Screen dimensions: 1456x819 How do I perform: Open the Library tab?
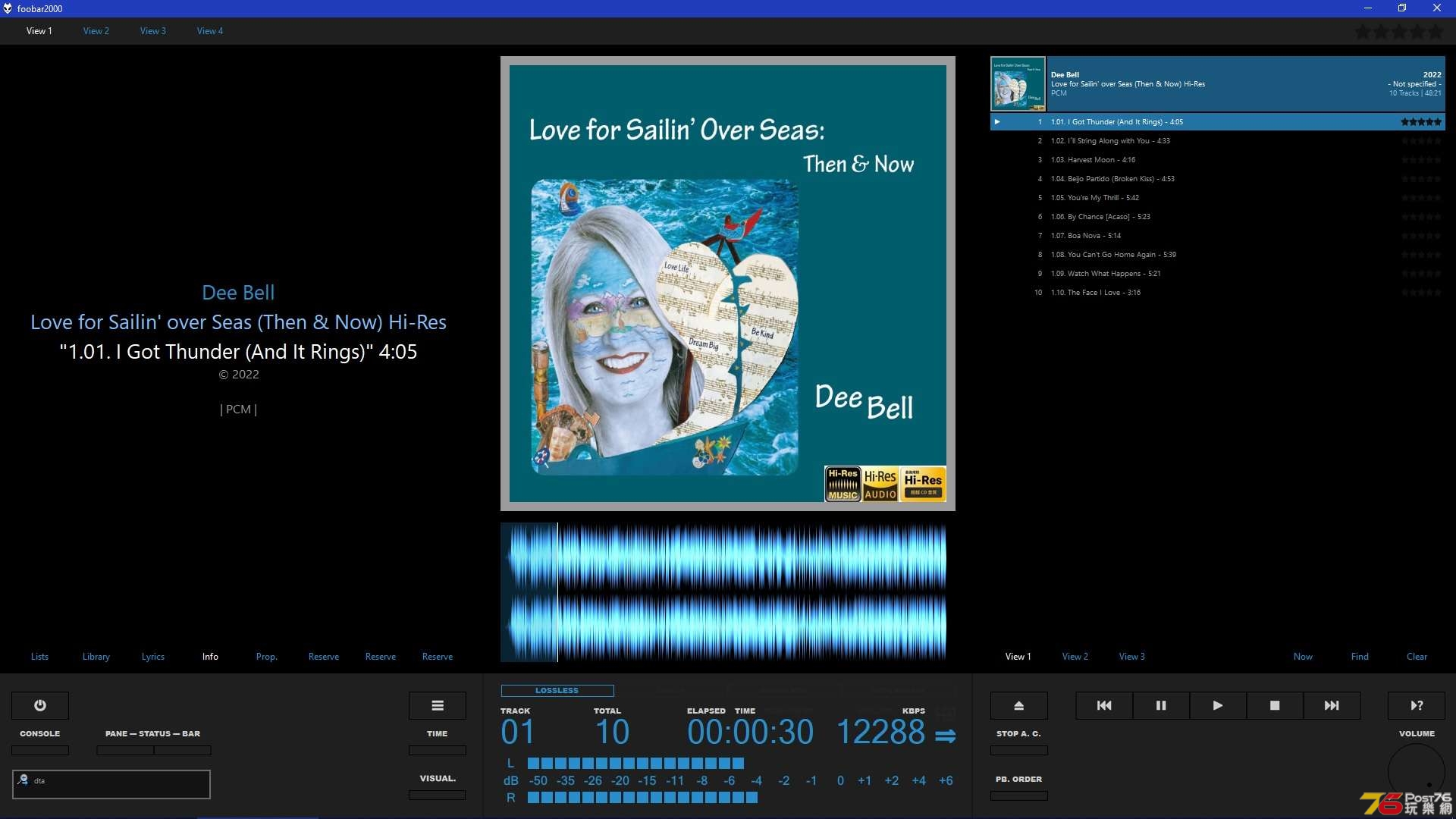point(96,657)
